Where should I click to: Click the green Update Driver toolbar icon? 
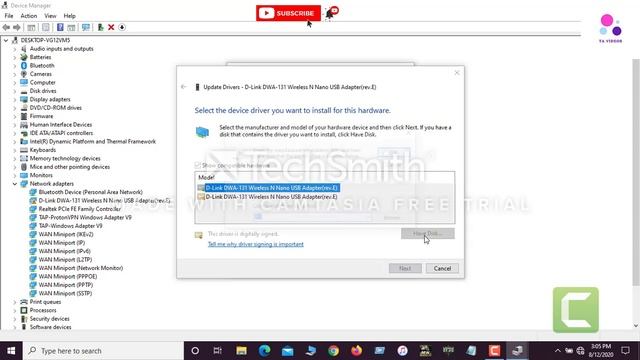[x=100, y=27]
